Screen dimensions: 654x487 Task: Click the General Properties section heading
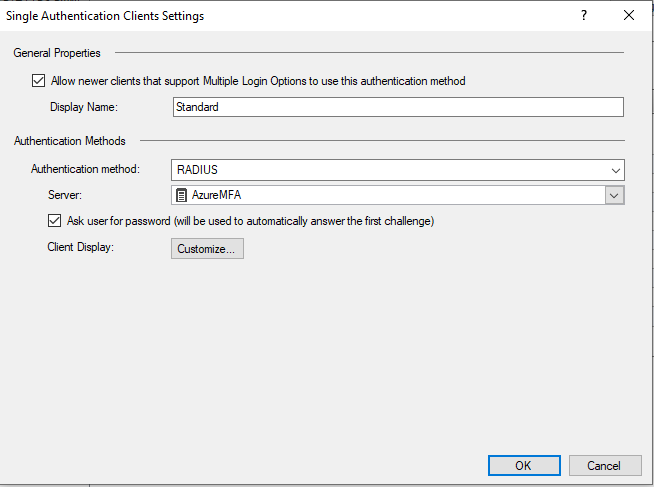click(57, 53)
